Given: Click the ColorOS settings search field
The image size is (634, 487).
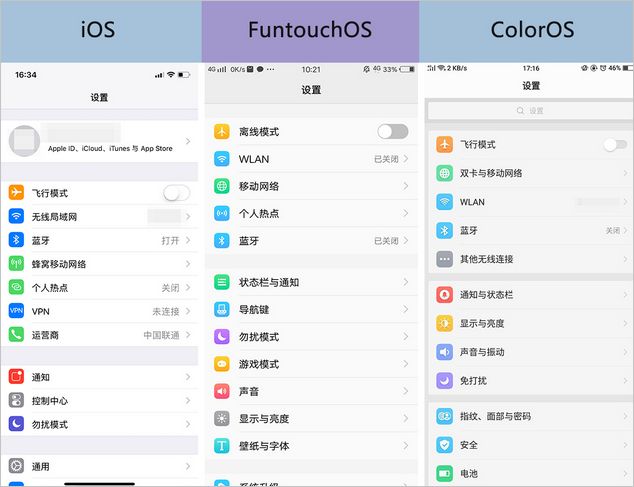Looking at the screenshot, I should coord(530,110).
